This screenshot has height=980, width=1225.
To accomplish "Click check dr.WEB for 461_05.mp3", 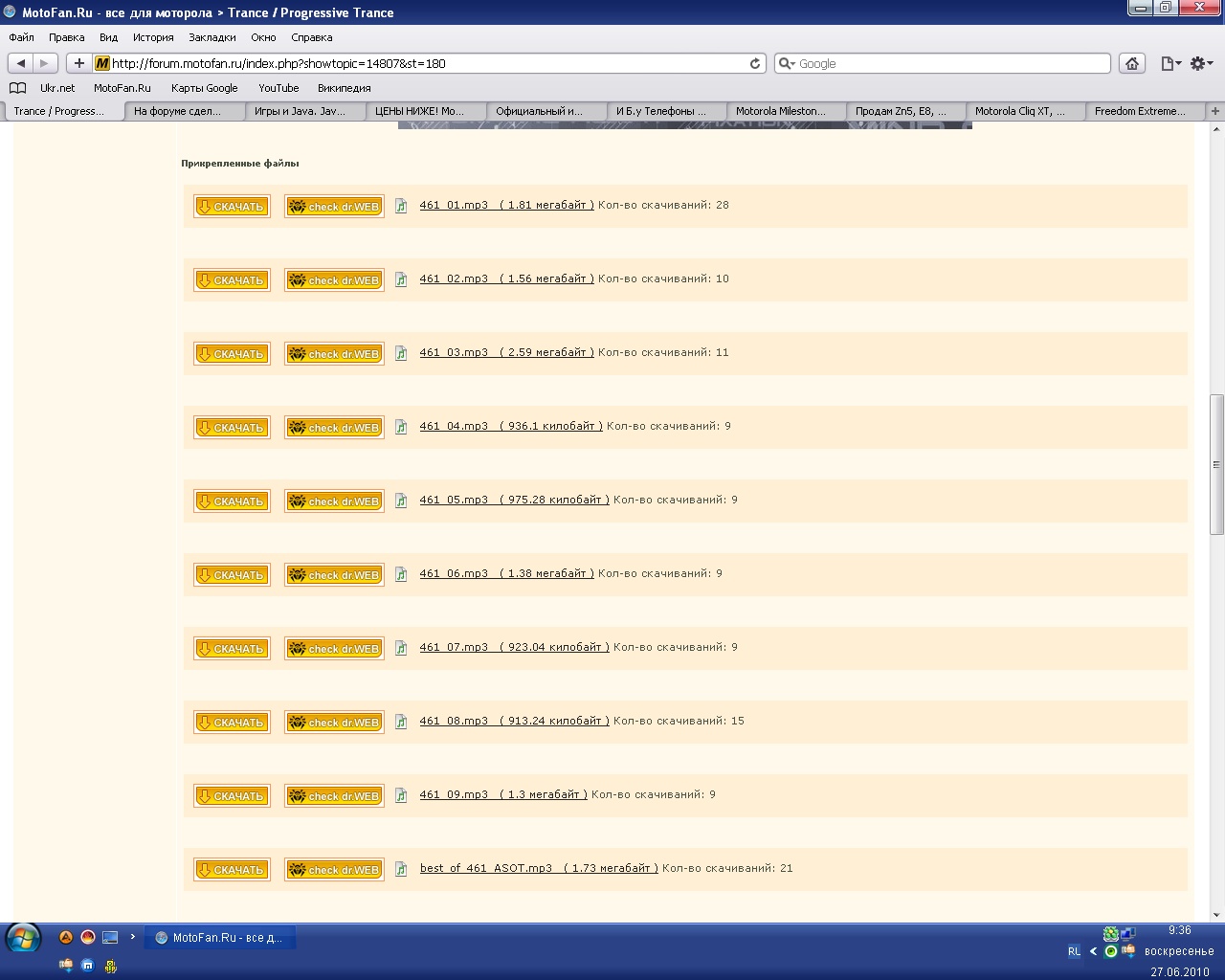I will 334,501.
